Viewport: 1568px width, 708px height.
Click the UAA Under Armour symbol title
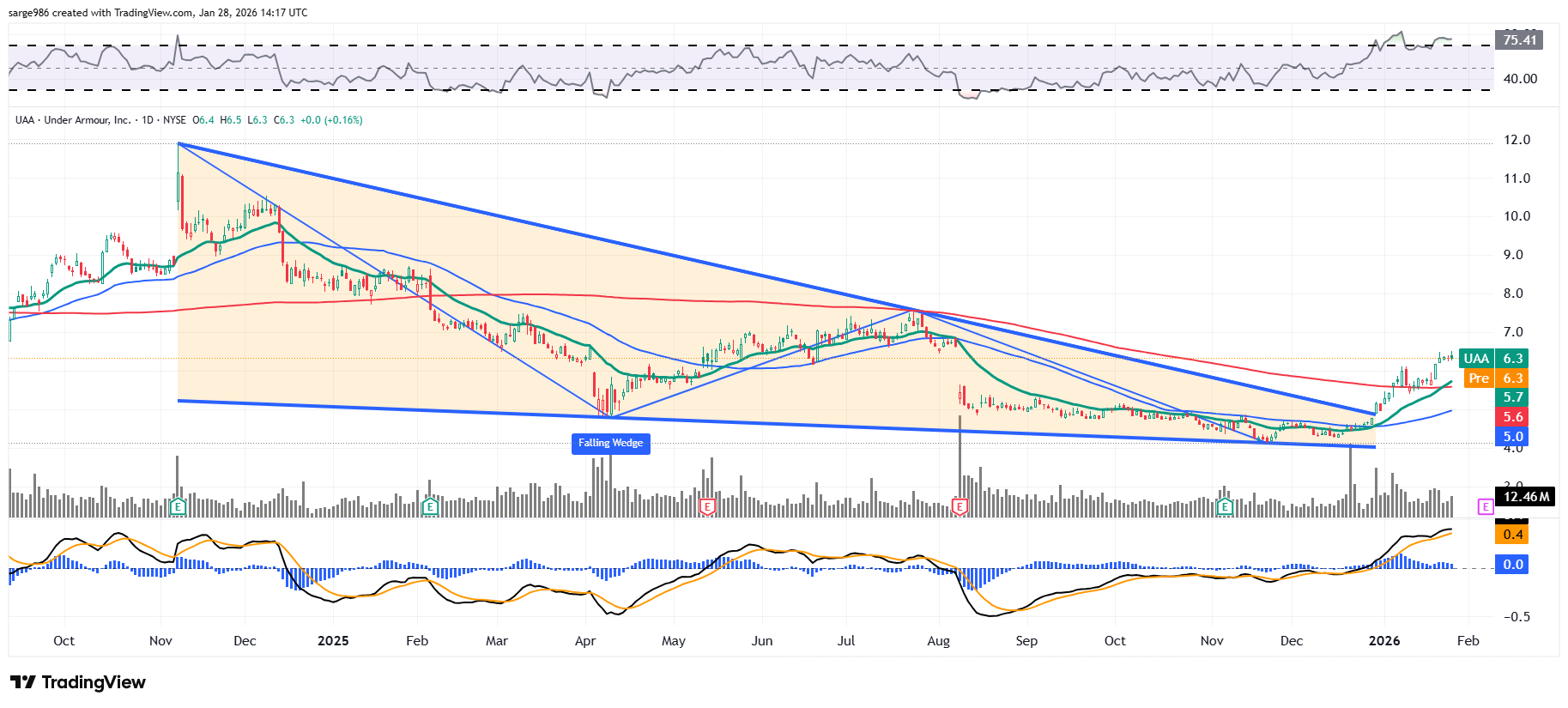(73, 120)
